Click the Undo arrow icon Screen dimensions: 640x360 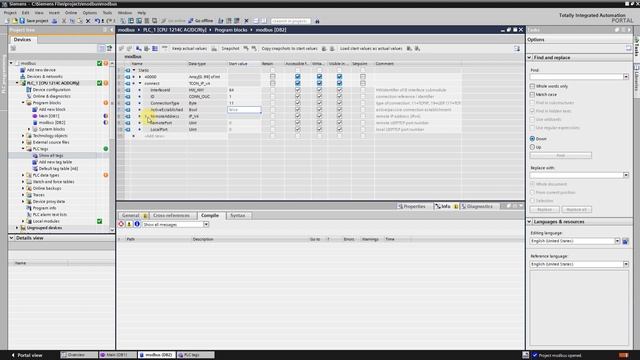[97, 21]
